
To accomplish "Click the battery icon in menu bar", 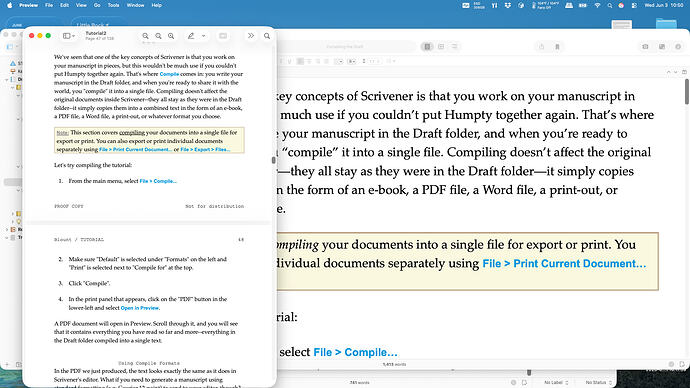I will [583, 5].
